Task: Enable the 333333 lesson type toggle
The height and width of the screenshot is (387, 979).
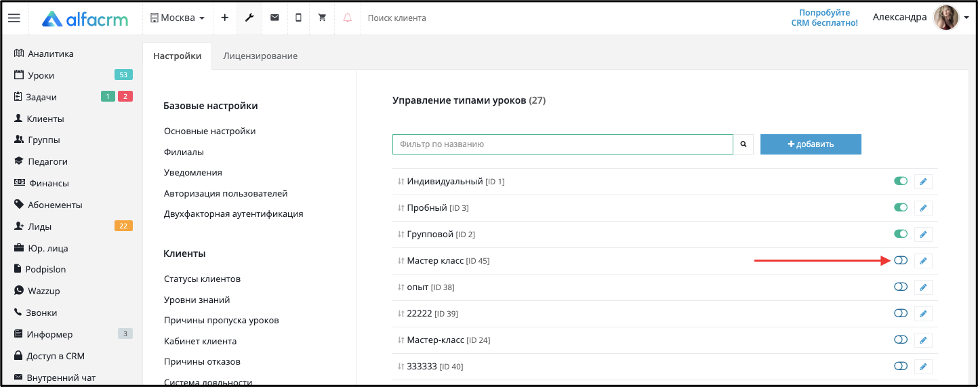Action: [900, 366]
